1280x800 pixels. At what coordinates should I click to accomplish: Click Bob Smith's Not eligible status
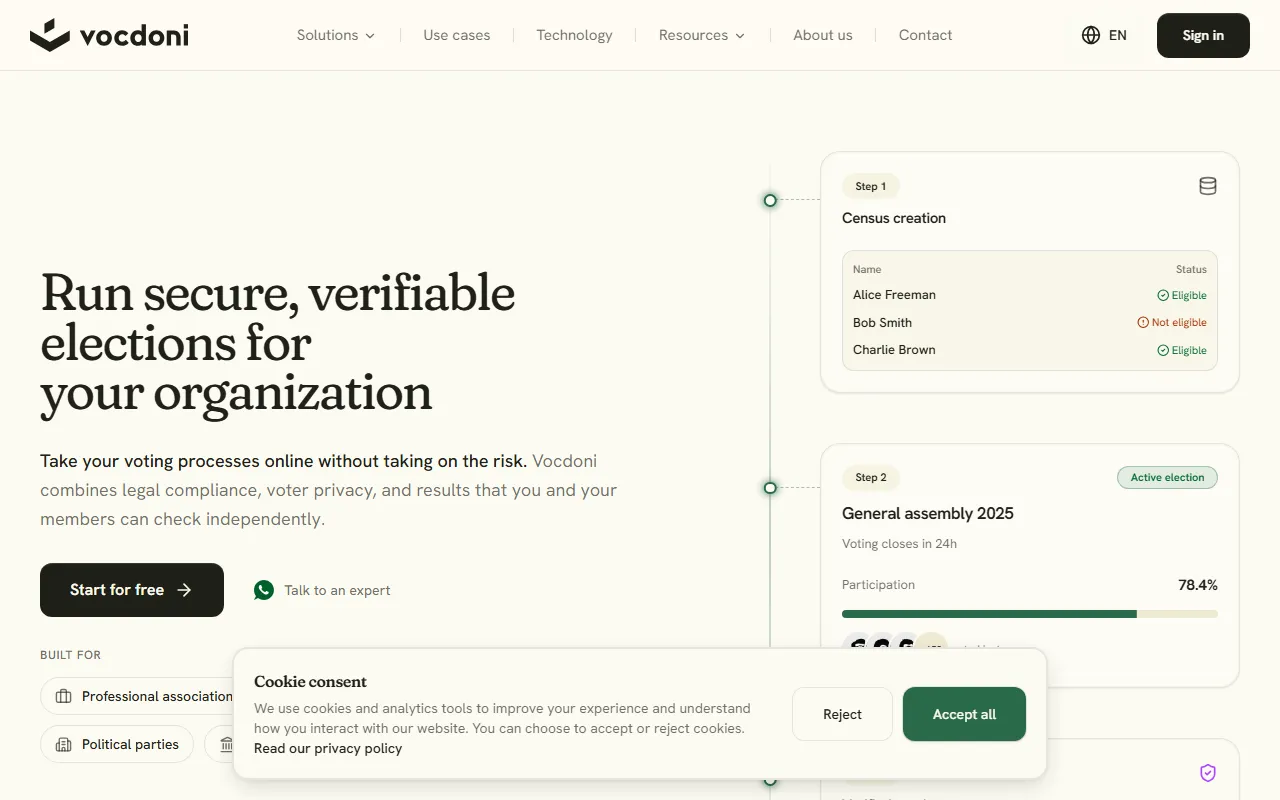pos(1172,323)
